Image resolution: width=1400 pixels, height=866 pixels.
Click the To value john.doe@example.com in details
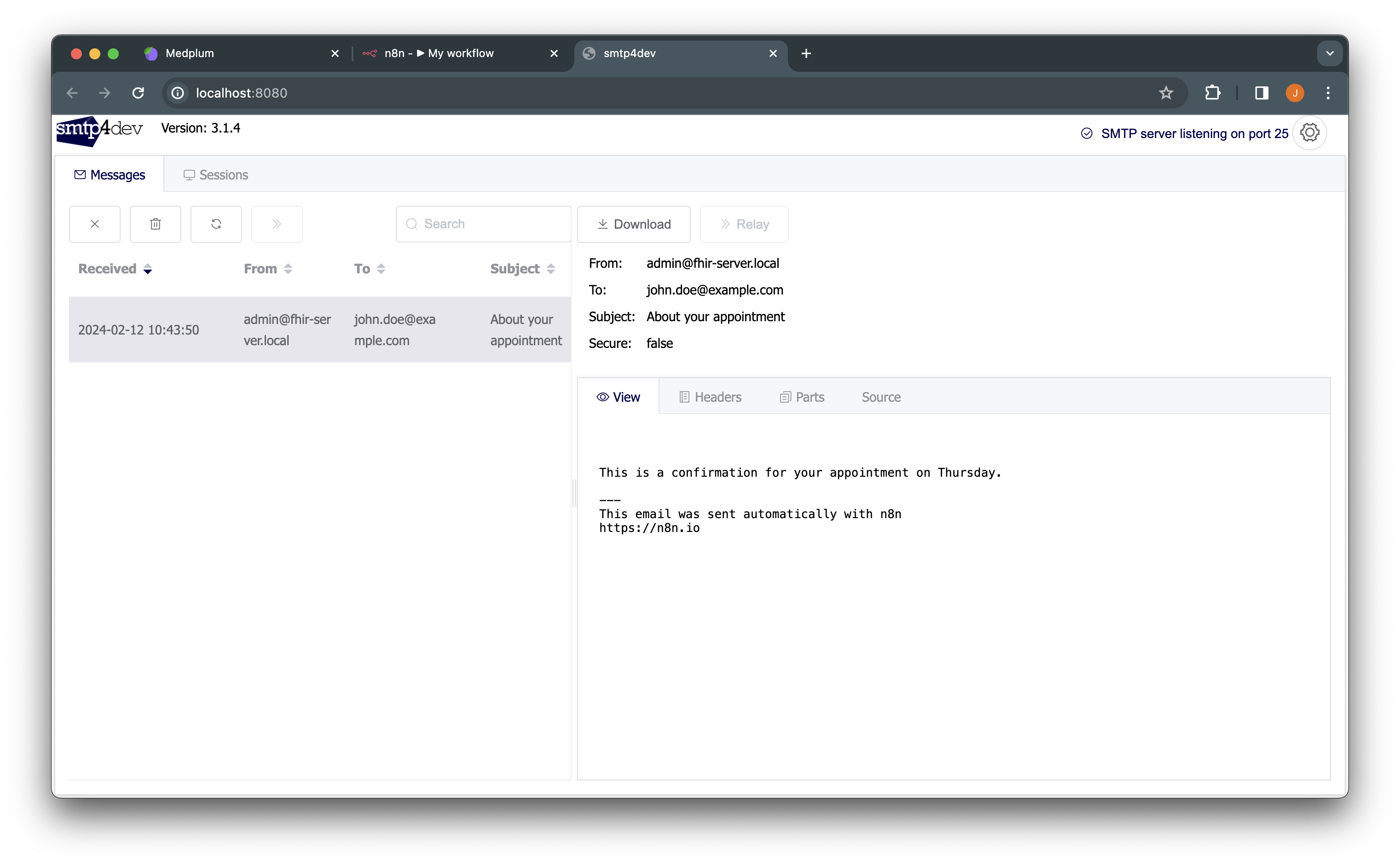point(714,290)
